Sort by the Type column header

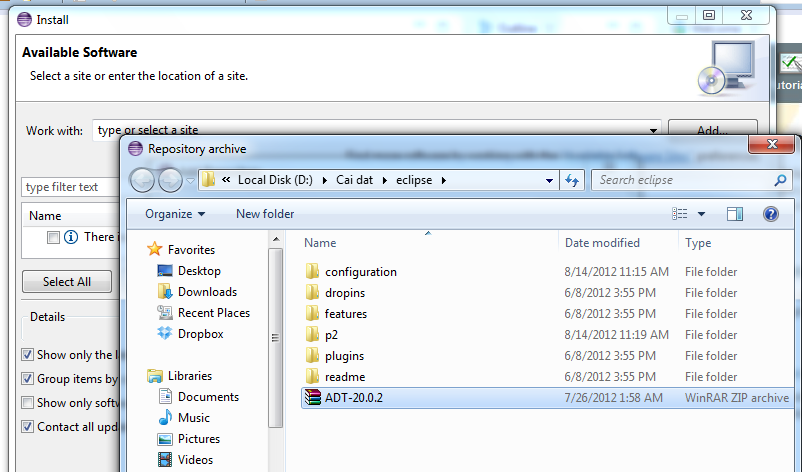pyautogui.click(x=698, y=242)
